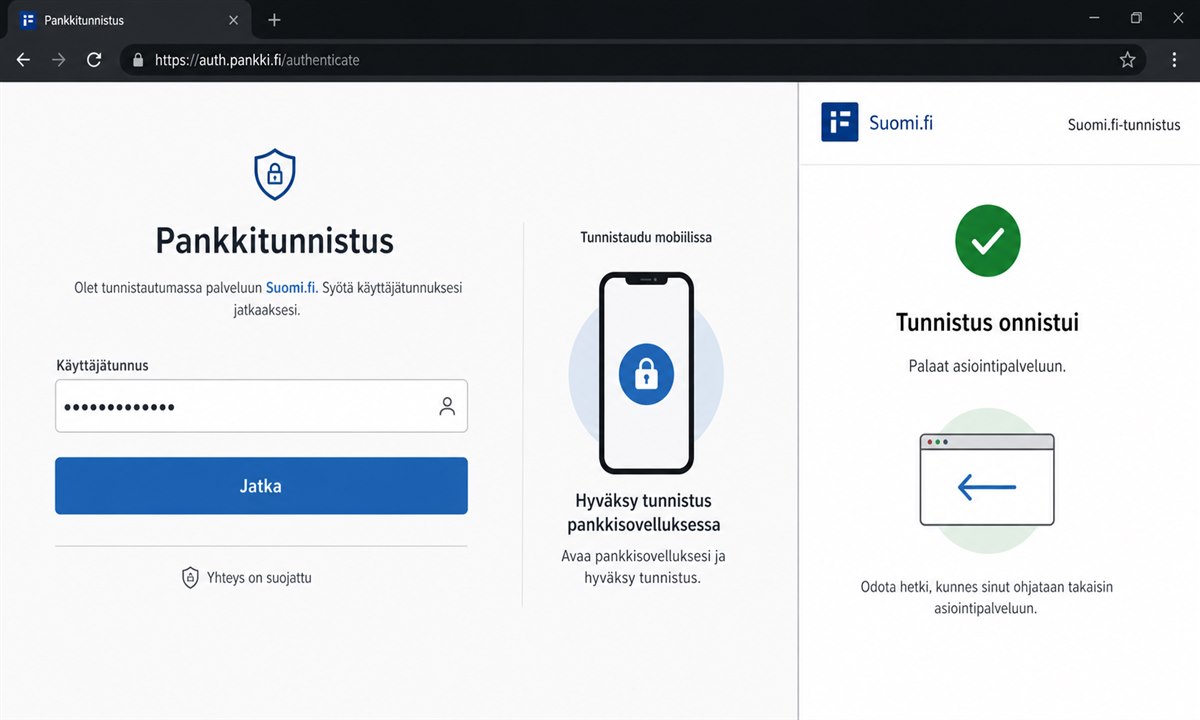Click the Odota hetki redirect message
Image resolution: width=1200 pixels, height=720 pixels.
[987, 597]
